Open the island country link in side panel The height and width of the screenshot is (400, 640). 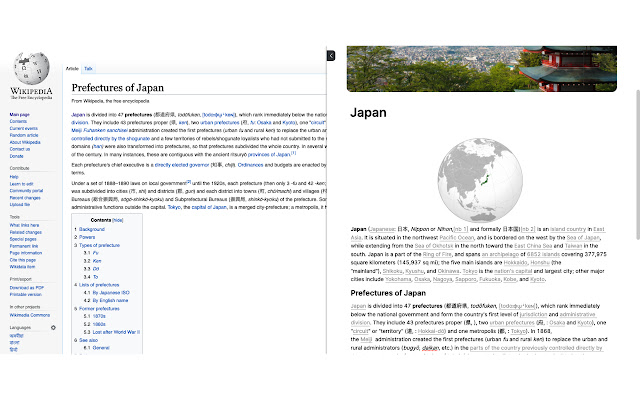pos(568,229)
